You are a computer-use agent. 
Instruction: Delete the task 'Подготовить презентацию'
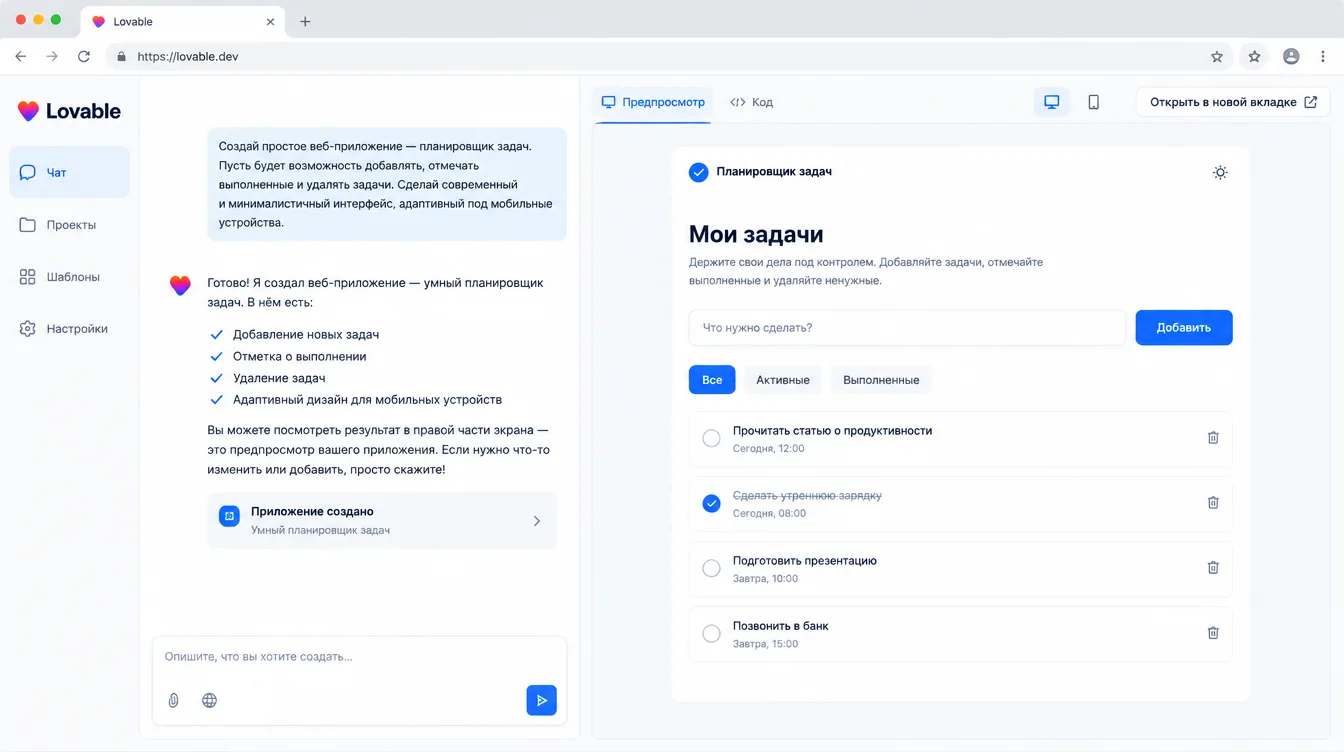[1213, 568]
